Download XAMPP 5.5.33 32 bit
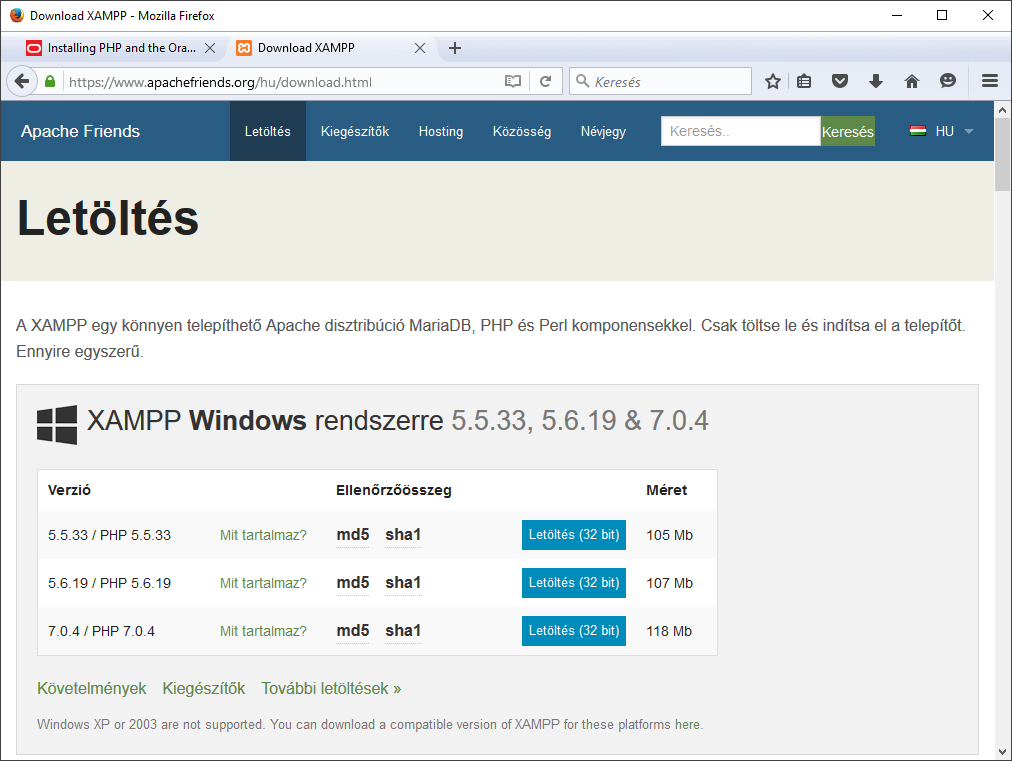This screenshot has width=1012, height=761. click(574, 534)
